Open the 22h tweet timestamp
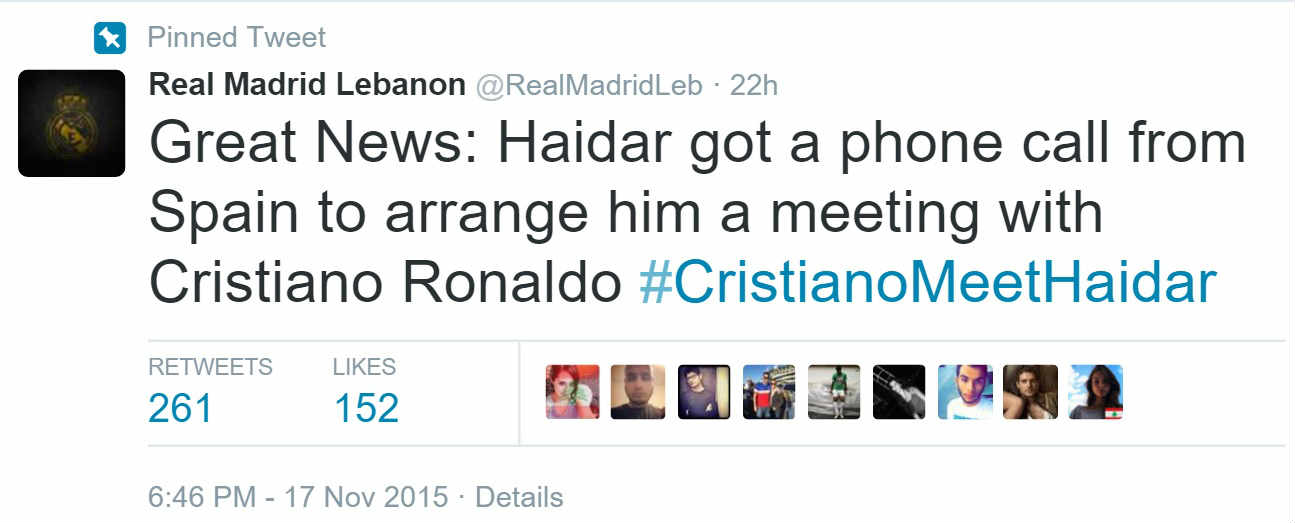Image resolution: width=1295 pixels, height=523 pixels. coord(753,86)
